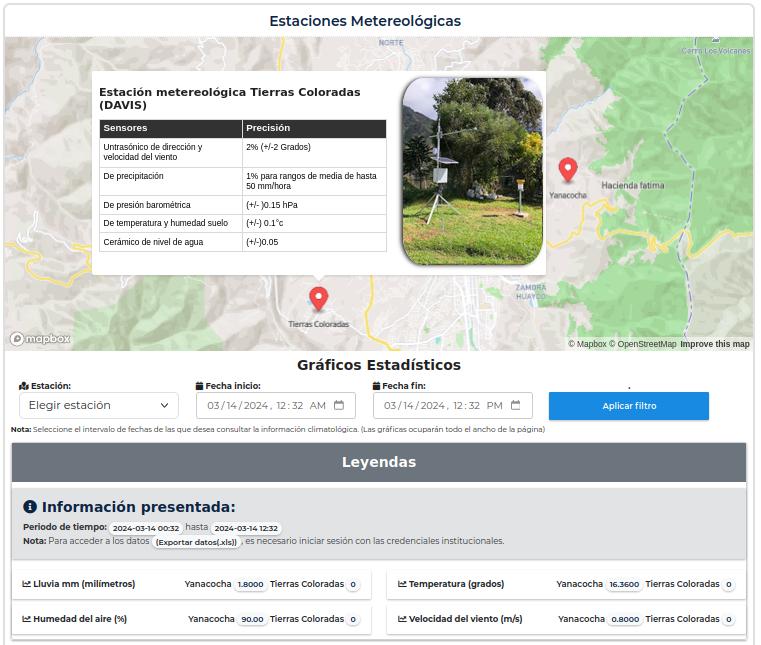
Task: Click the 2% (+/-2 Grados) precision cell
Action: (314, 153)
